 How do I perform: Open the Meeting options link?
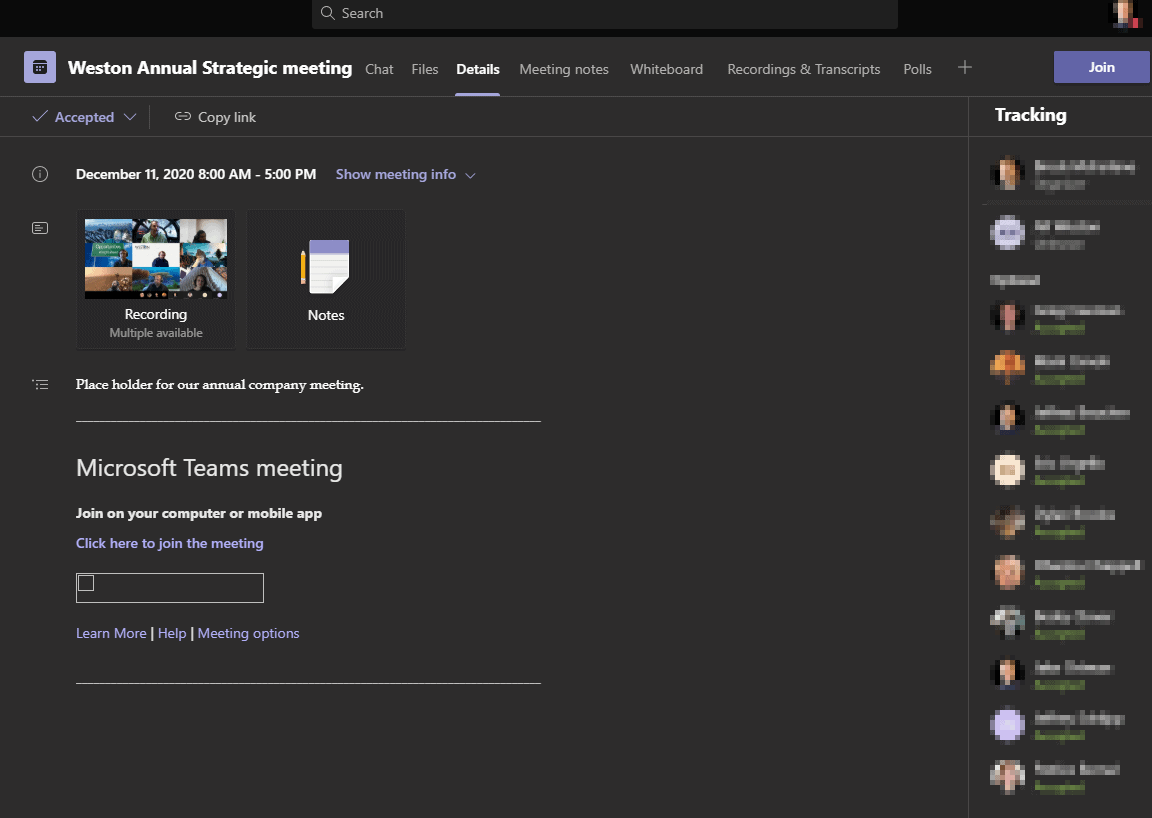click(248, 634)
